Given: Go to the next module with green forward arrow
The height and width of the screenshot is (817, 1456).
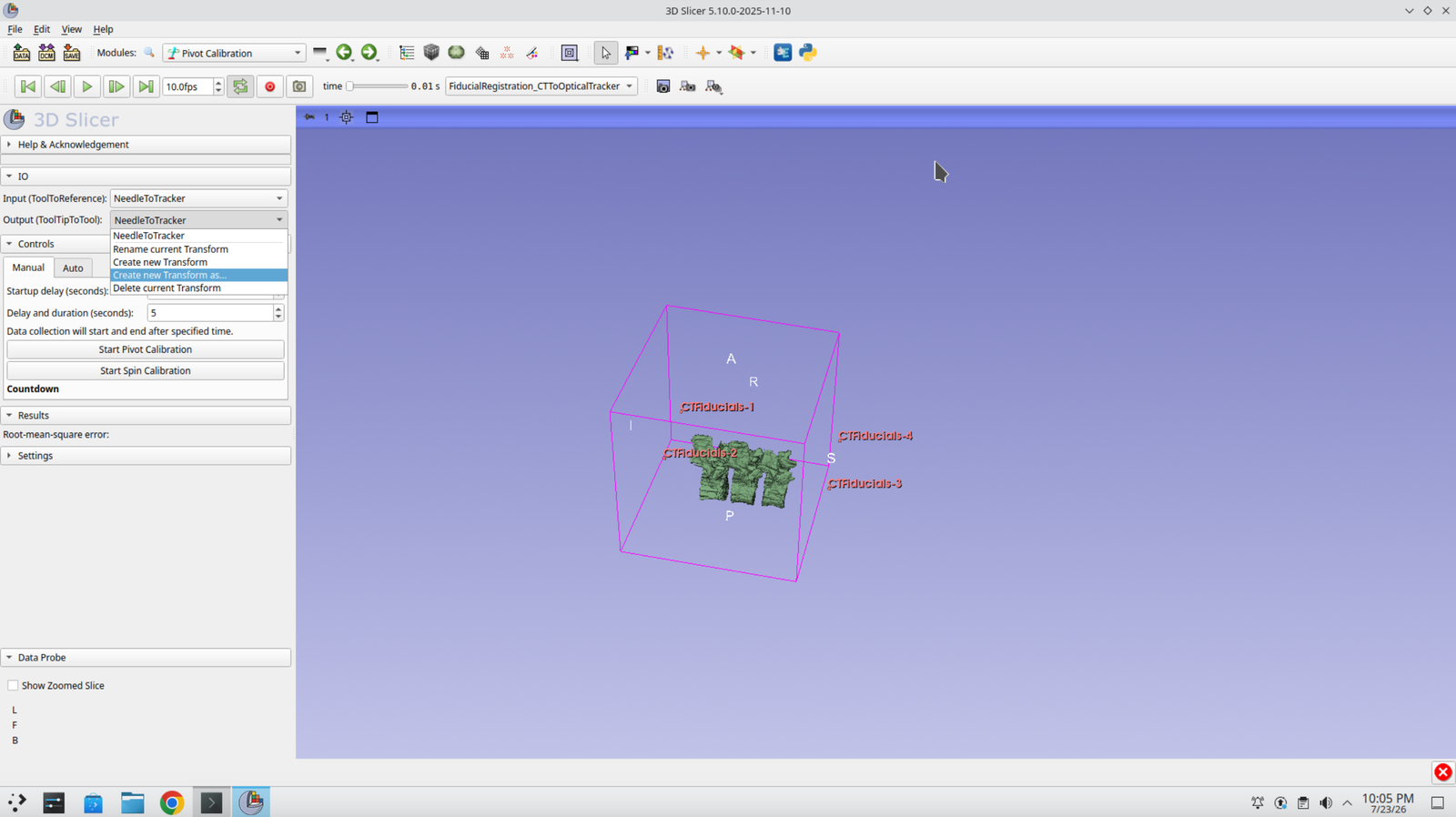Looking at the screenshot, I should tap(369, 53).
